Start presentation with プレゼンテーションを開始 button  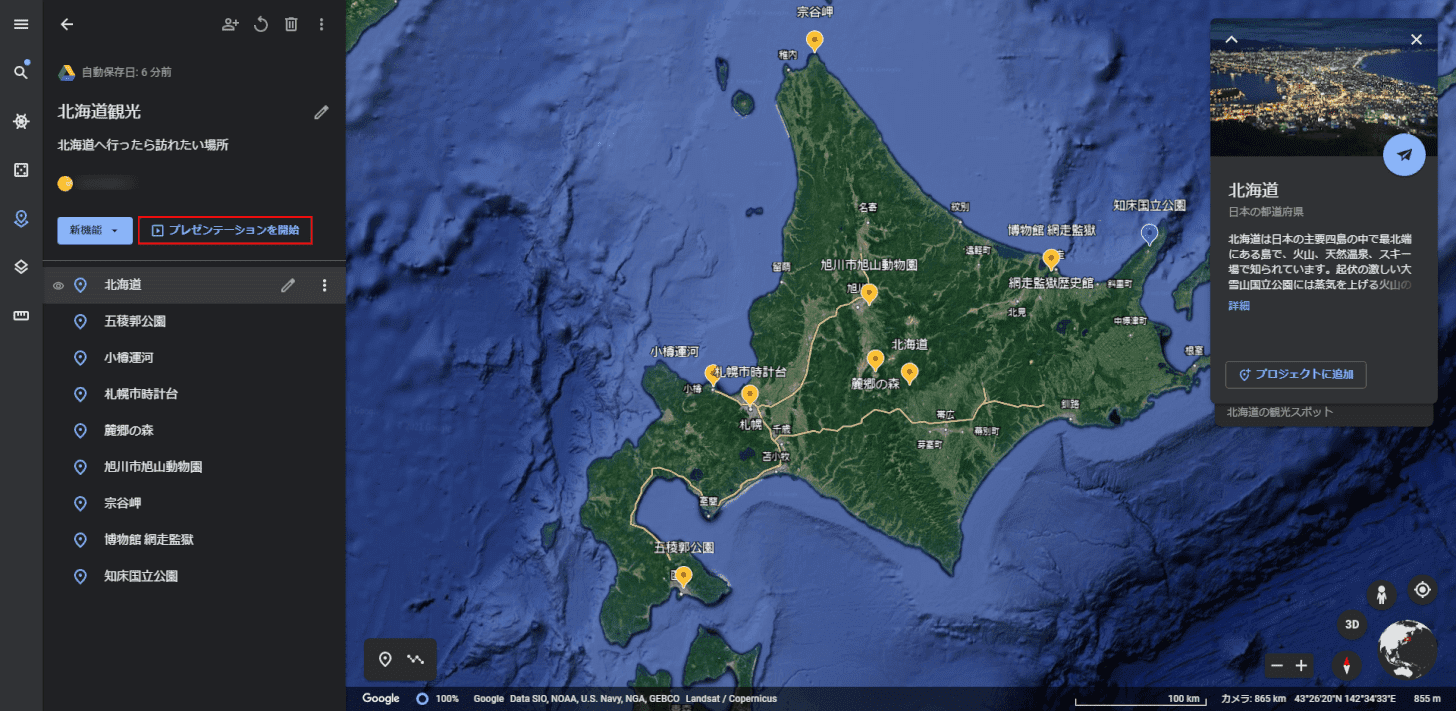click(225, 230)
